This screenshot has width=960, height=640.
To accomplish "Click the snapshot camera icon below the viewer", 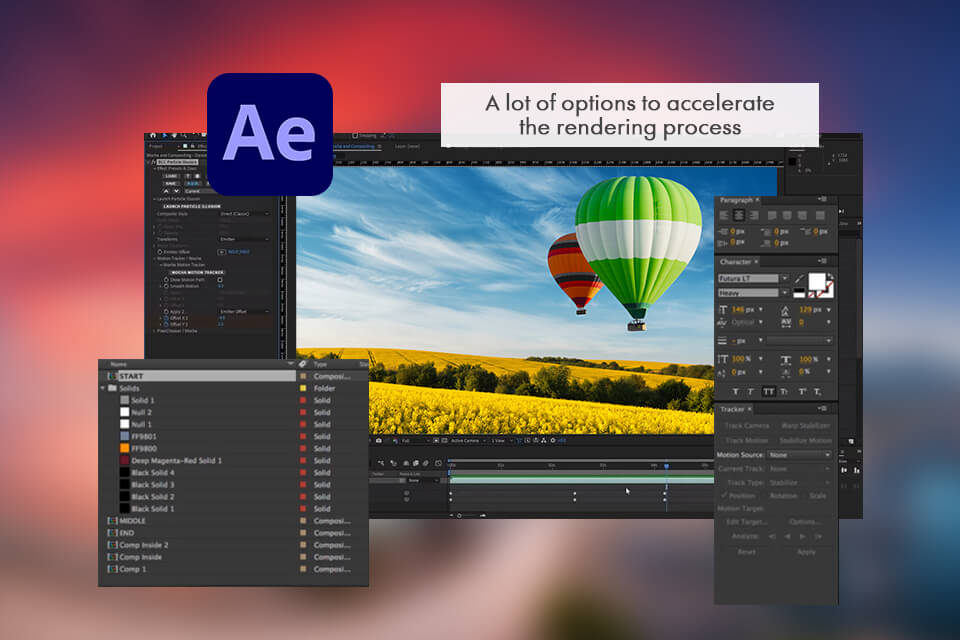I will [x=378, y=440].
